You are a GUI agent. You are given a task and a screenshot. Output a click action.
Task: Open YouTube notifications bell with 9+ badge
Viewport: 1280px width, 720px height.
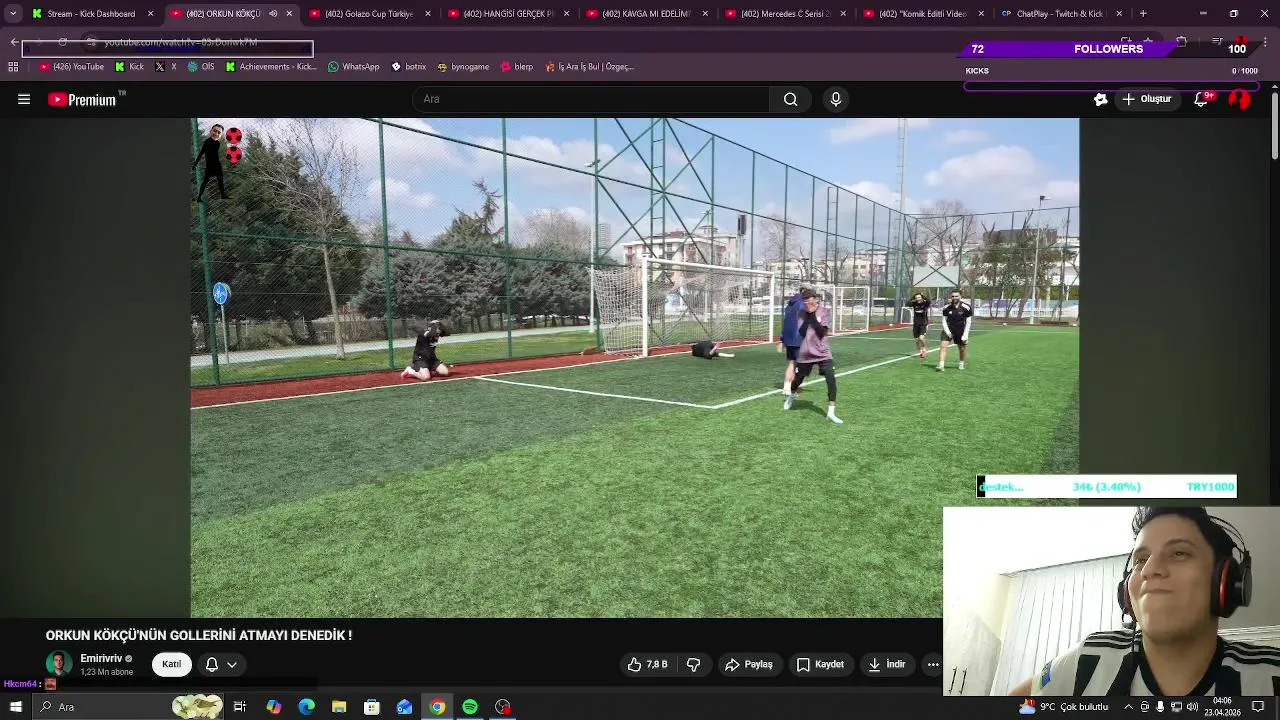pos(1202,99)
